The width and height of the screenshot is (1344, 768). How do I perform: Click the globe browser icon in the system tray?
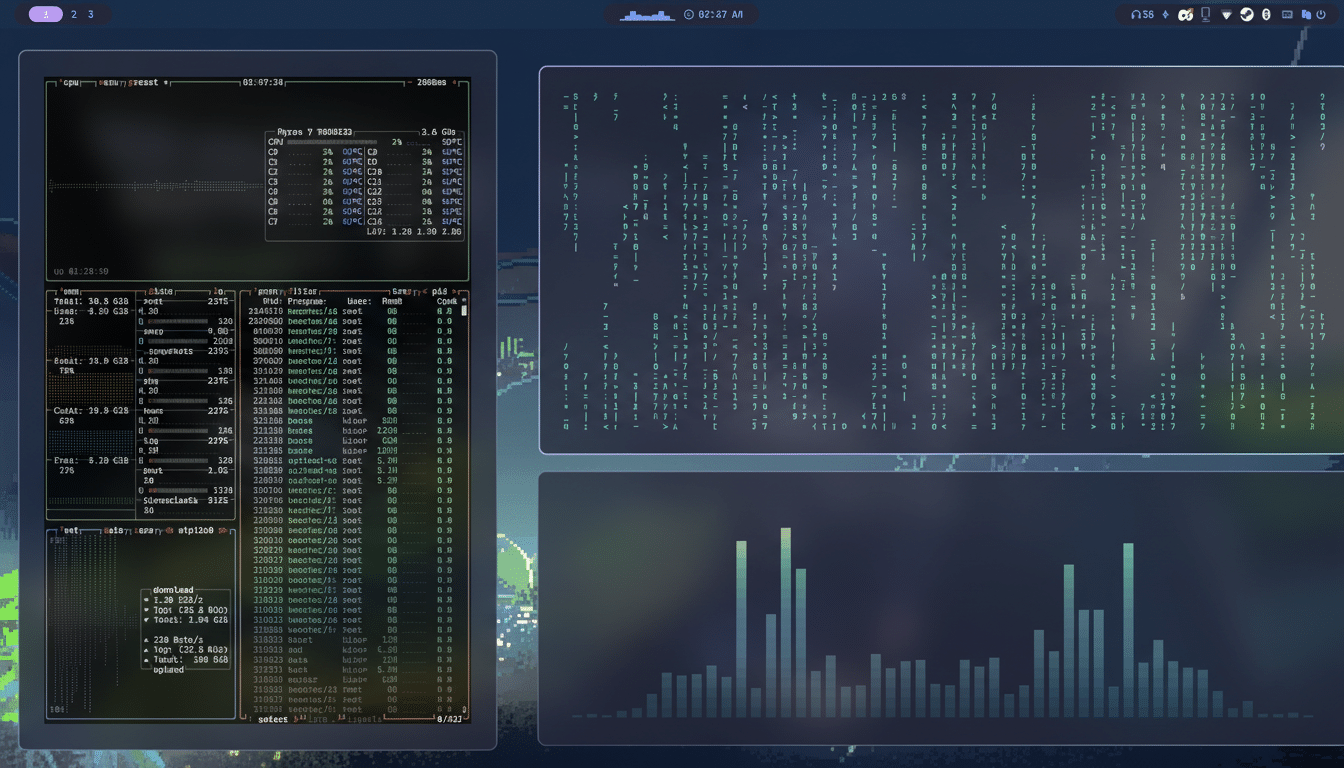1245,14
